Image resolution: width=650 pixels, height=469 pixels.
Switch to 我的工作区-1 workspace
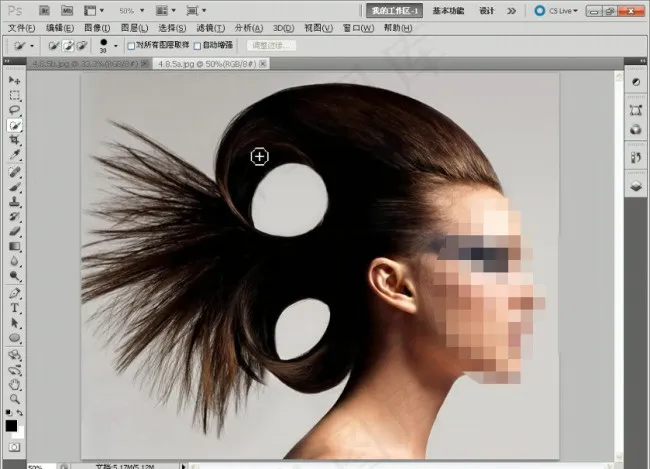coord(394,11)
